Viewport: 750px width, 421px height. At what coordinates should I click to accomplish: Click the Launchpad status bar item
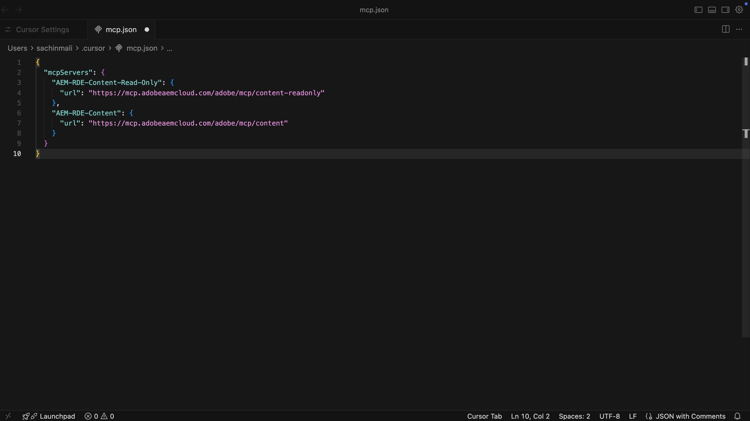(49, 416)
